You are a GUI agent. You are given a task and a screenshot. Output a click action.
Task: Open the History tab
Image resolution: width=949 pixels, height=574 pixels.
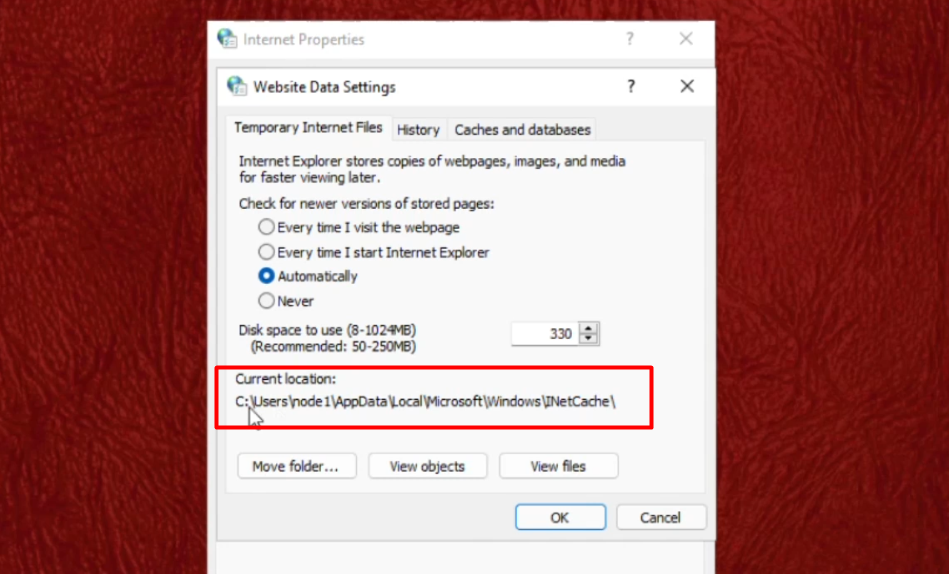418,130
